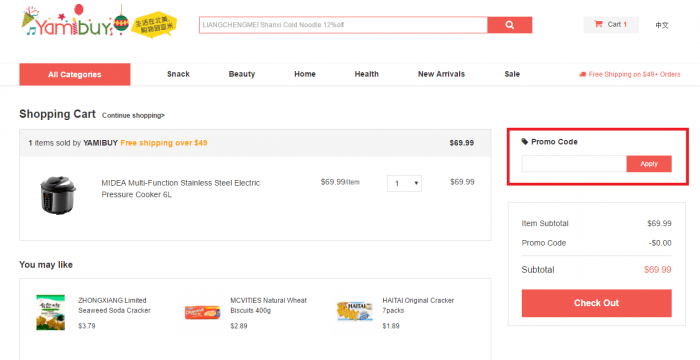Click the shopping cart icon in header
Viewport: 700px width, 360px height.
point(598,24)
